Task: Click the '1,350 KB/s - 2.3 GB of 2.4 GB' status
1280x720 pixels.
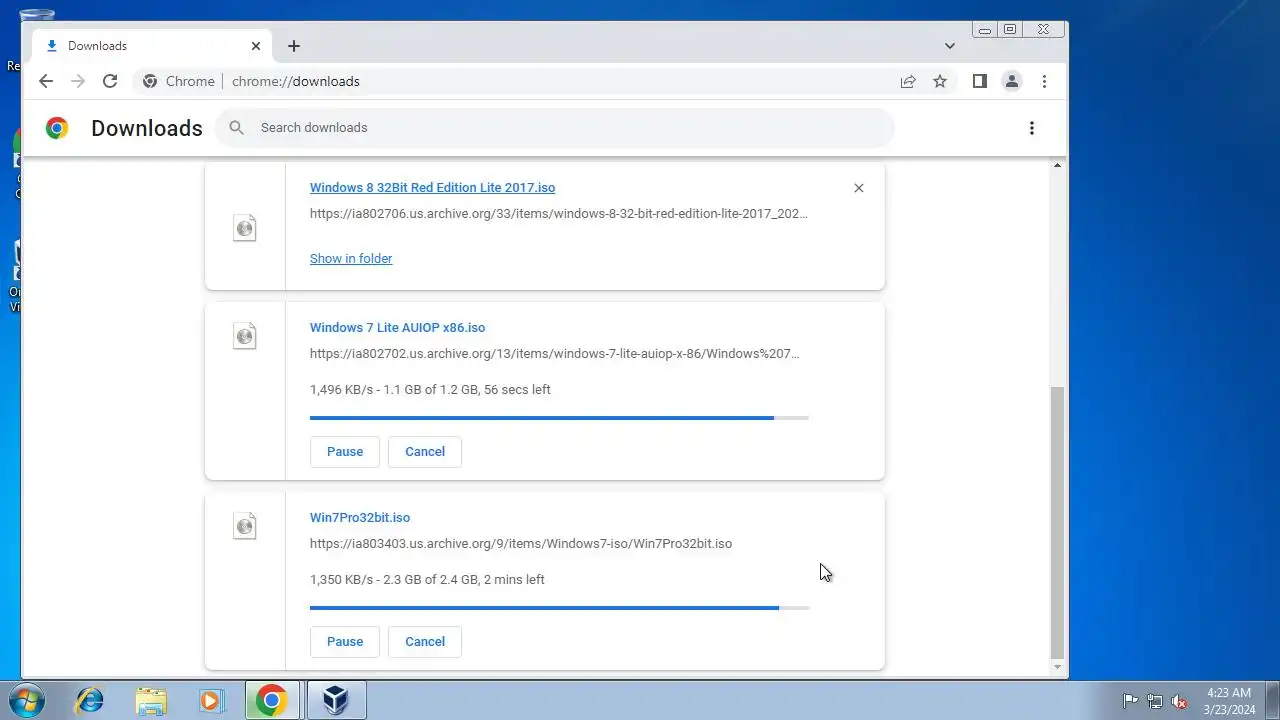Action: point(427,580)
